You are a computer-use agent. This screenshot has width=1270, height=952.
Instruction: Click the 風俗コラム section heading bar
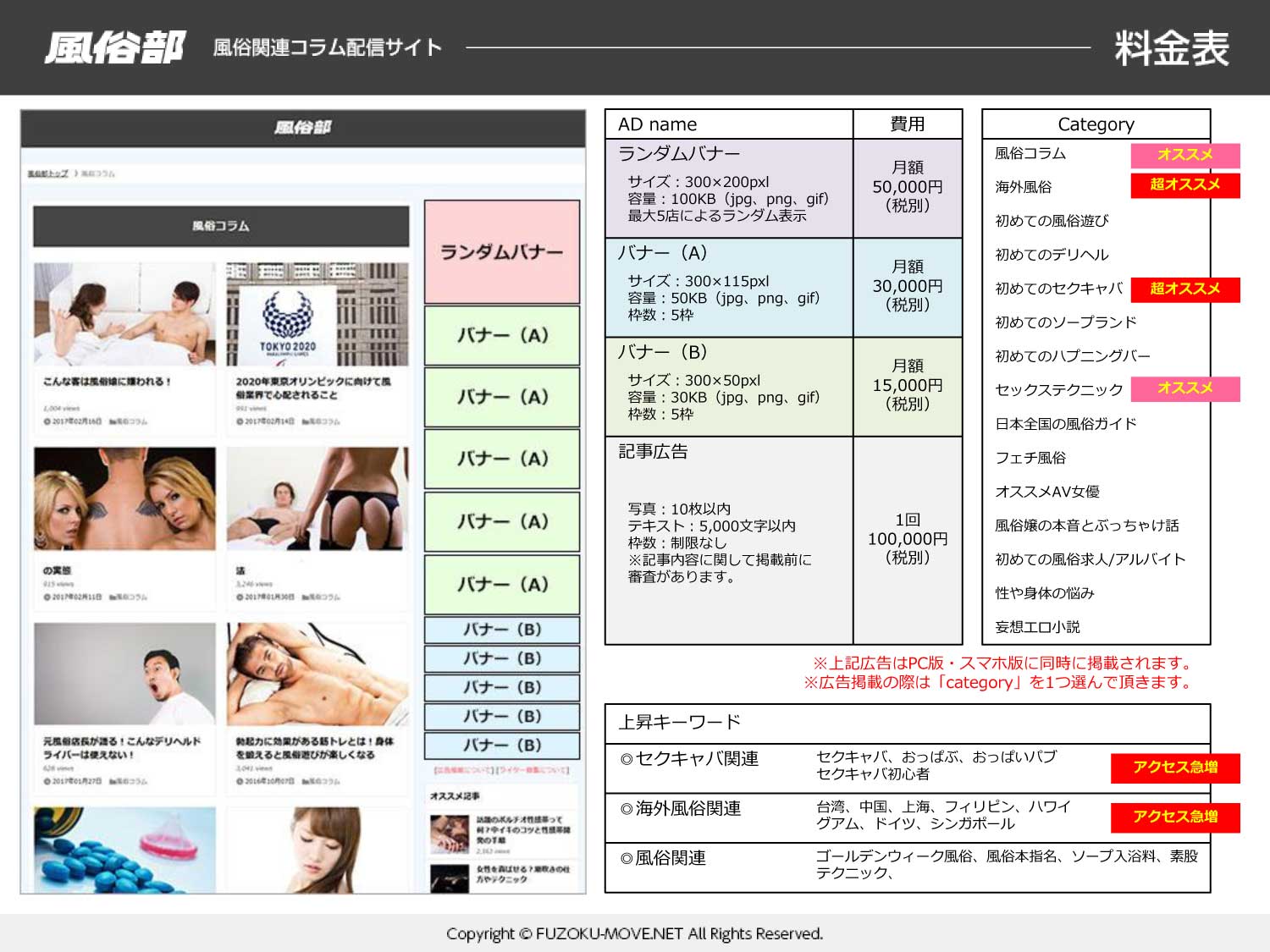220,226
